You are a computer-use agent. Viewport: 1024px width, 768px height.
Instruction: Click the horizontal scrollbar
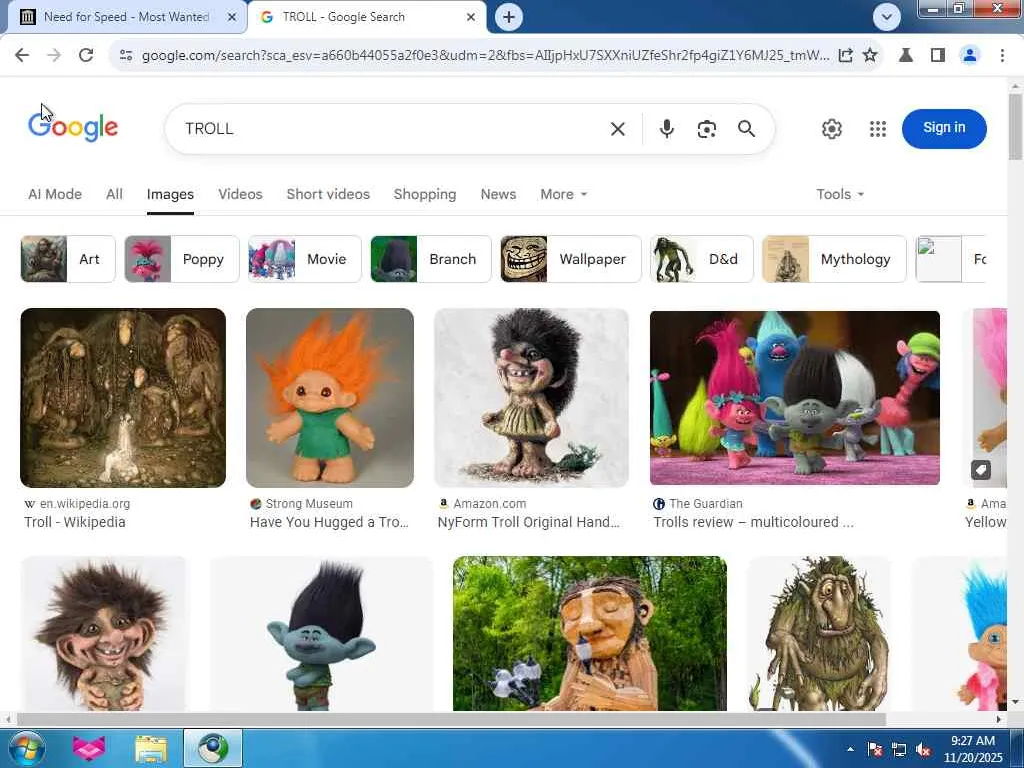(x=451, y=719)
